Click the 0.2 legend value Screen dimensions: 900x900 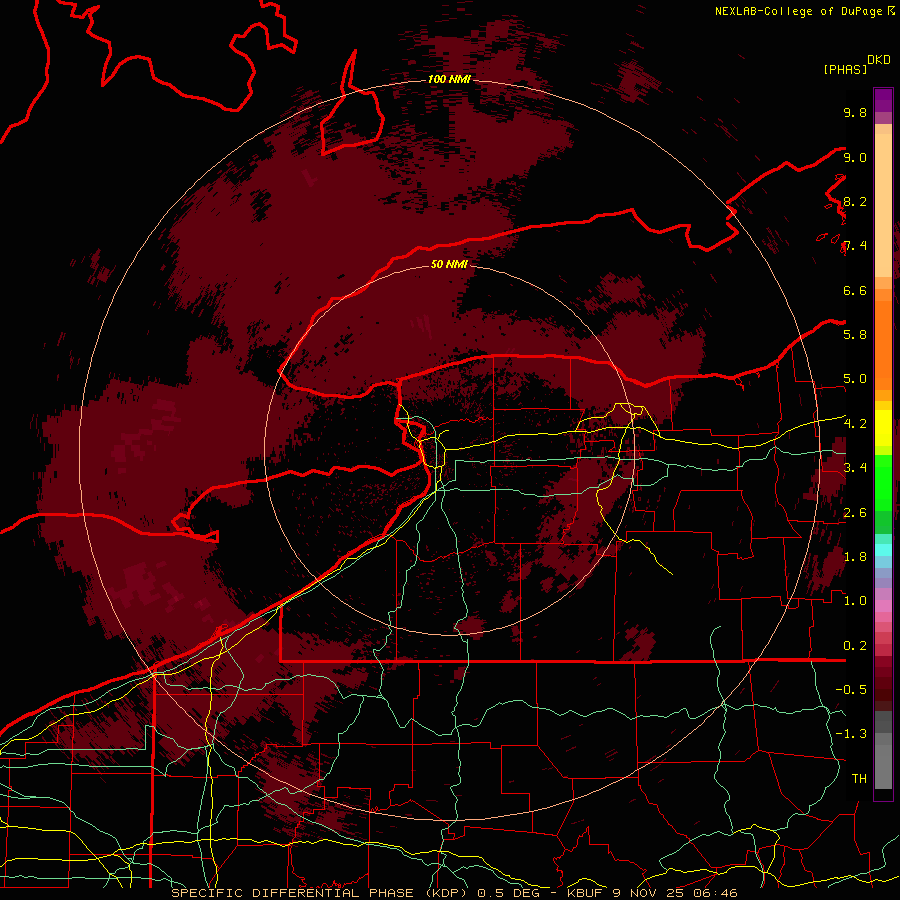click(855, 646)
